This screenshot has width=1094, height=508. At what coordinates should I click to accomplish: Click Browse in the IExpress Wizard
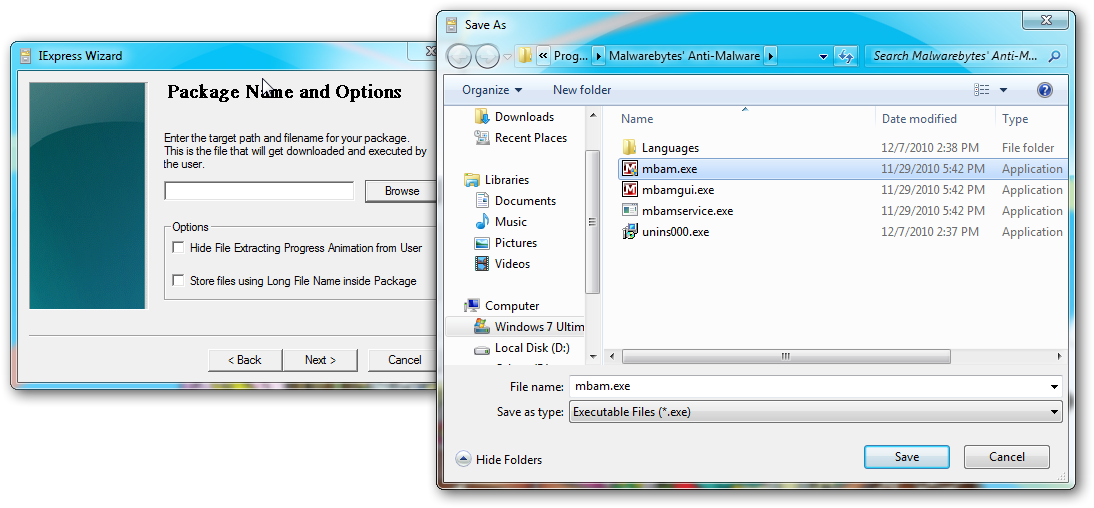(402, 190)
